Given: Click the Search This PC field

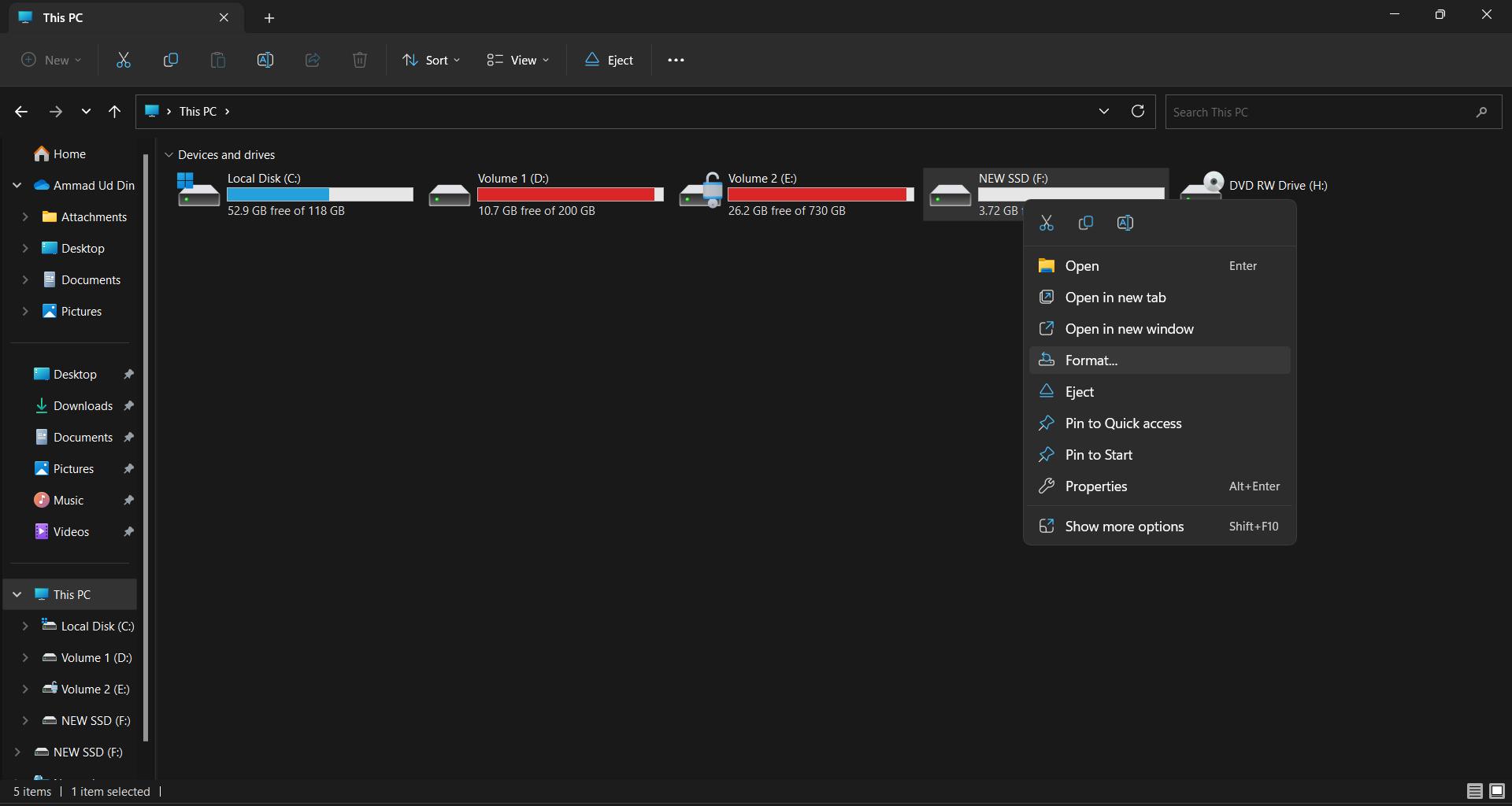Looking at the screenshot, I should [x=1319, y=112].
